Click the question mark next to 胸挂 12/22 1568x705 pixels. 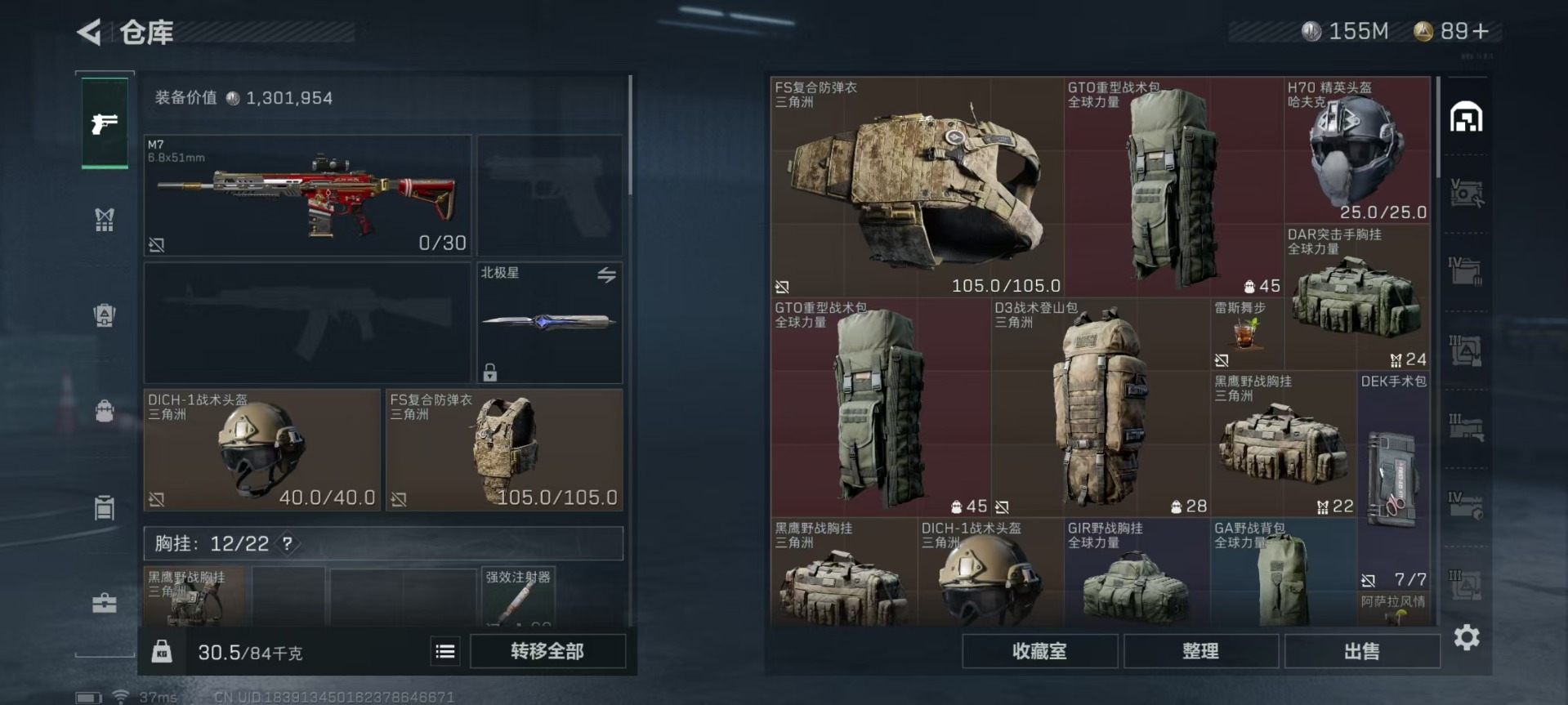288,543
